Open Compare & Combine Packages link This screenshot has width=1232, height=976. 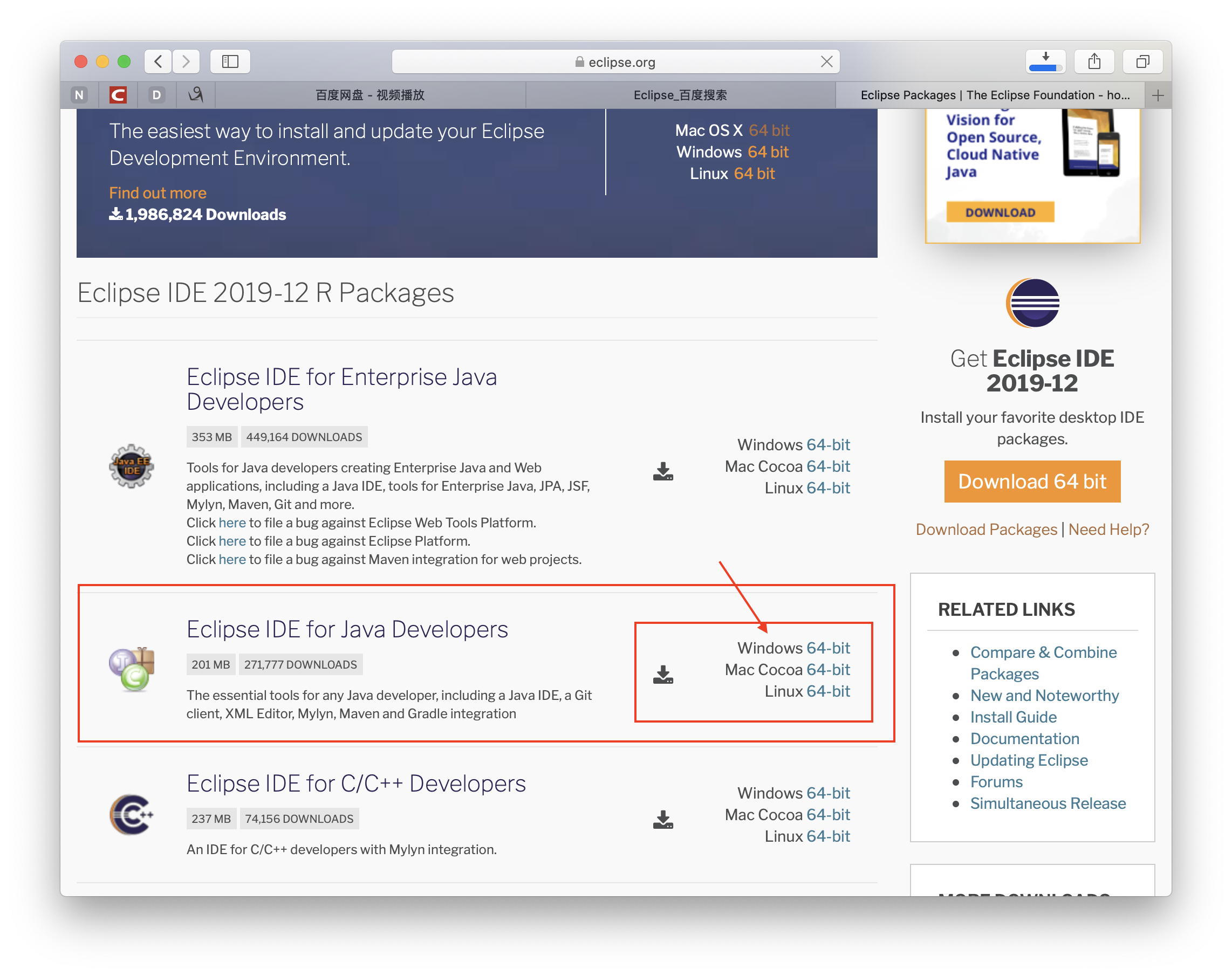click(x=1043, y=663)
